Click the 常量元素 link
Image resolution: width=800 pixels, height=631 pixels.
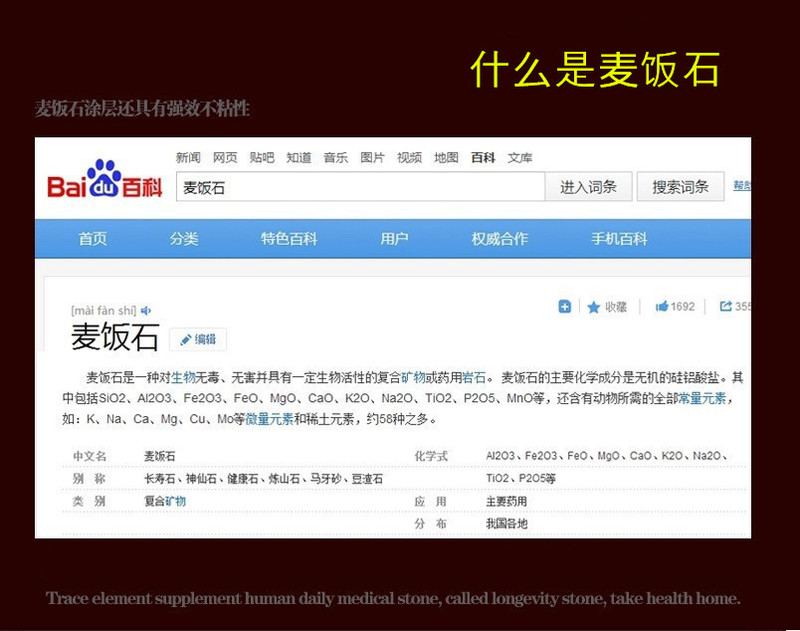[x=702, y=398]
